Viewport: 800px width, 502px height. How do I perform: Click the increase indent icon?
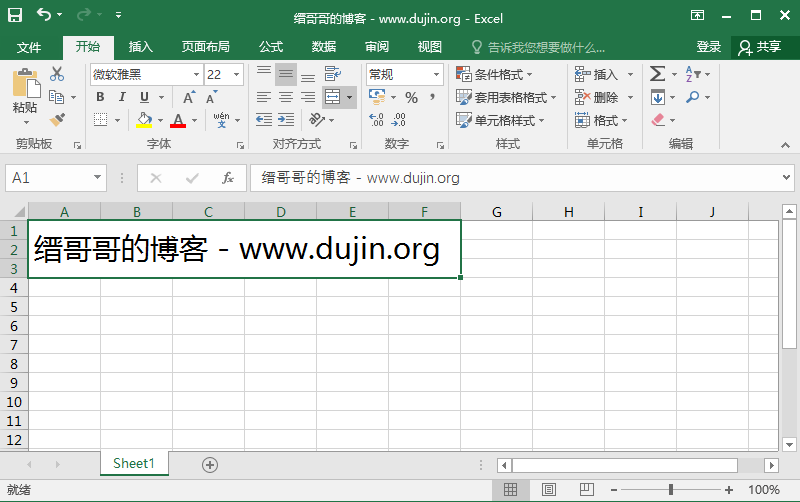coord(286,120)
